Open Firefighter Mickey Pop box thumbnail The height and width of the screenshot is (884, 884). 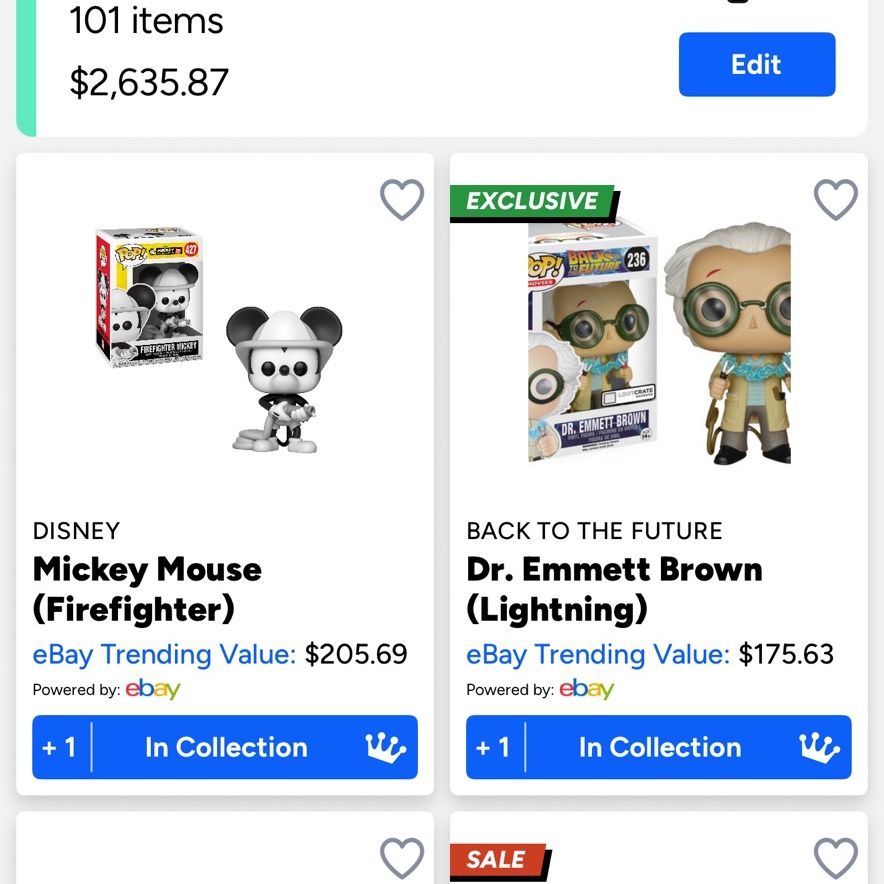tap(149, 297)
